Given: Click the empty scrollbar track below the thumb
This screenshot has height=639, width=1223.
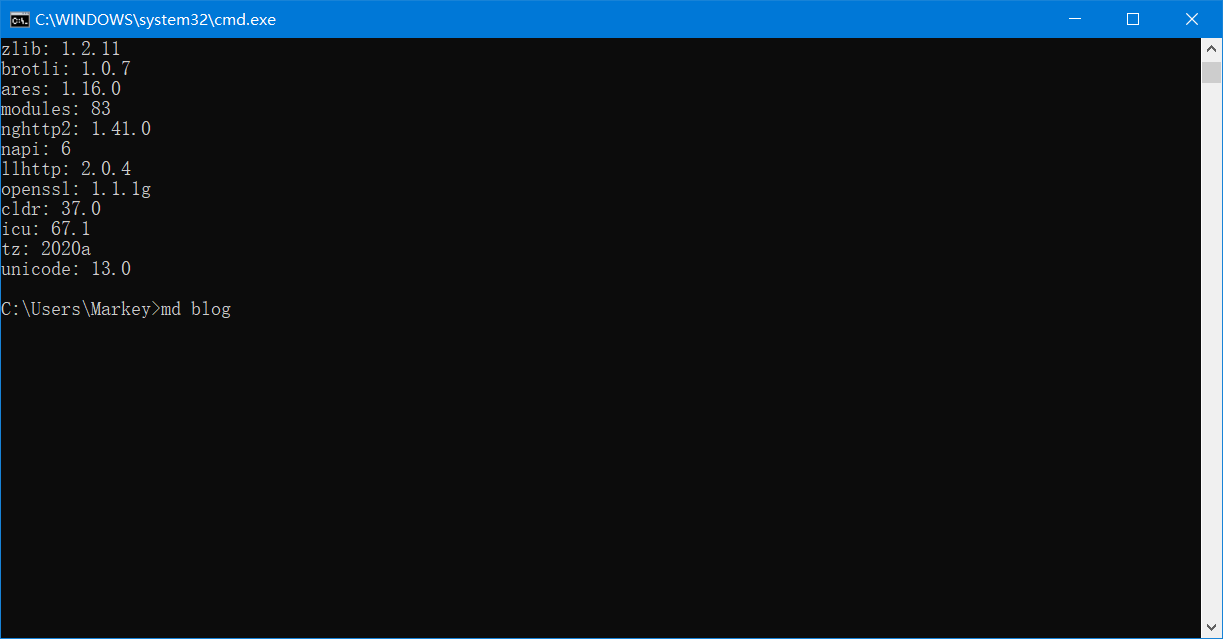Looking at the screenshot, I should (1211, 350).
